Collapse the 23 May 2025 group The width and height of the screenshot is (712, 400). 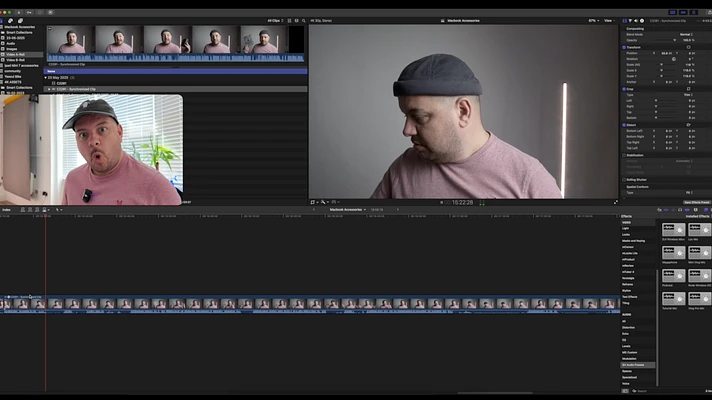point(45,78)
